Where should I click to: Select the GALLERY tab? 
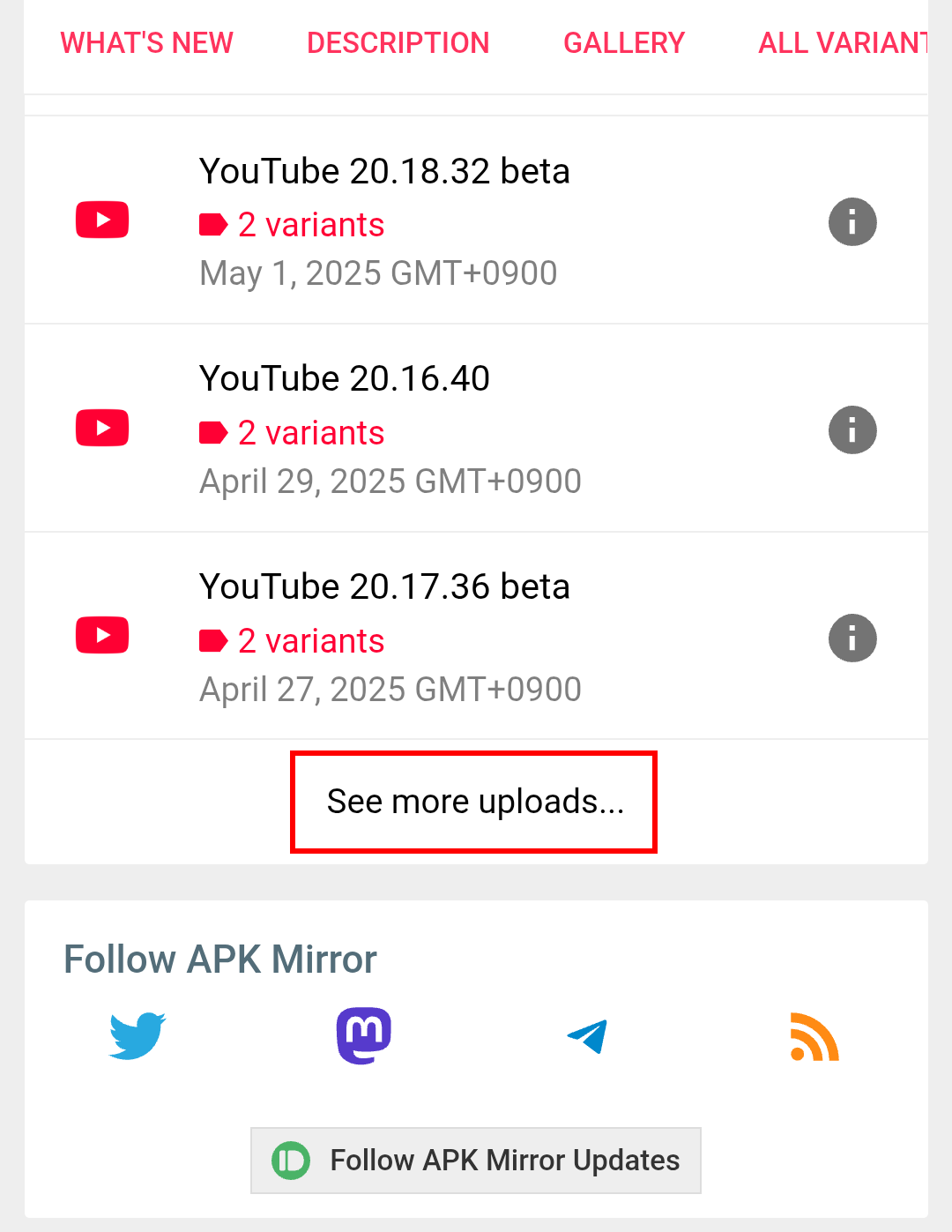[x=624, y=42]
